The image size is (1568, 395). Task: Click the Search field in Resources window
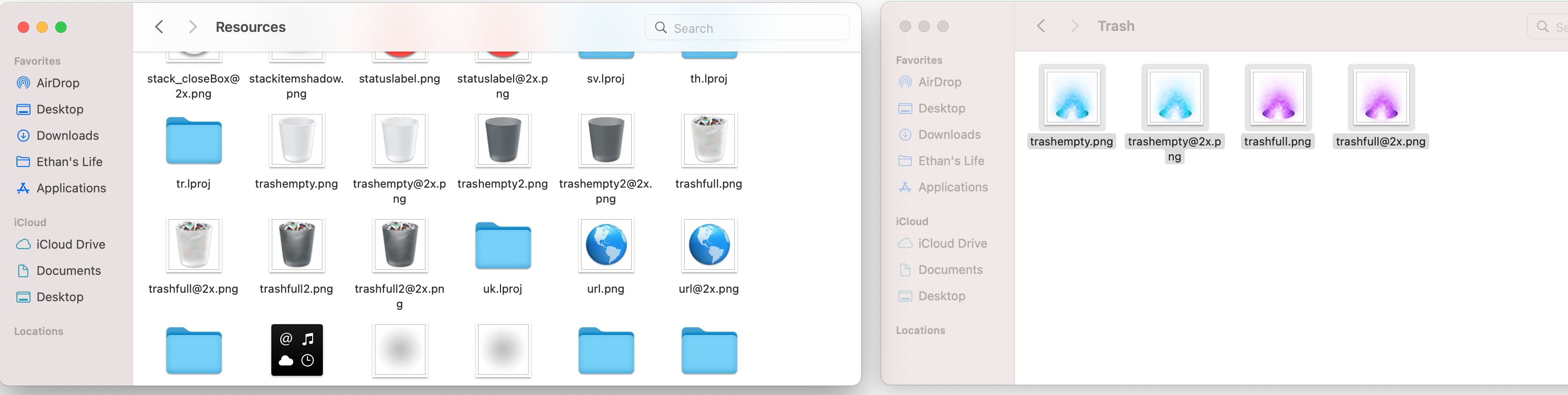point(747,27)
